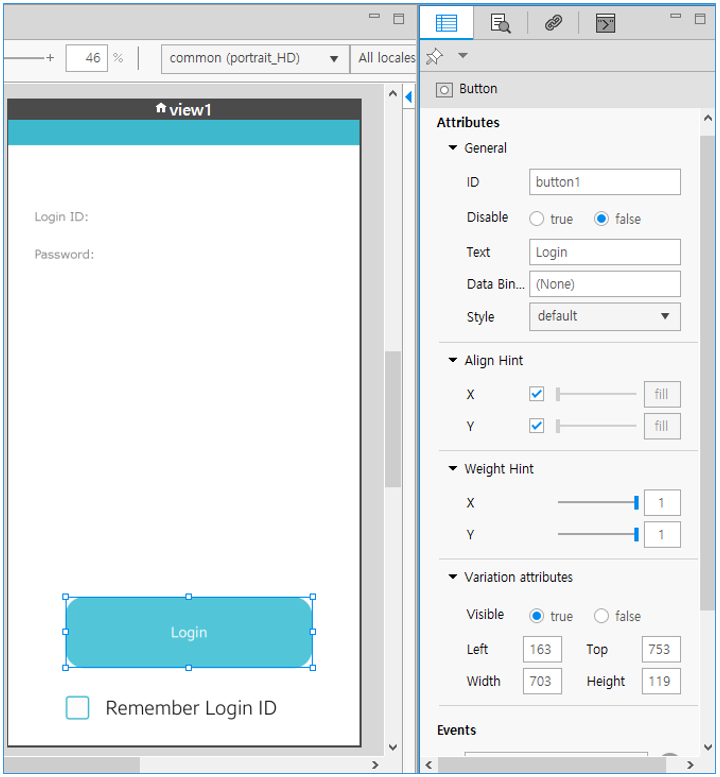Open the Properties tab with table icon
This screenshot has height=777, width=720.
click(x=446, y=23)
